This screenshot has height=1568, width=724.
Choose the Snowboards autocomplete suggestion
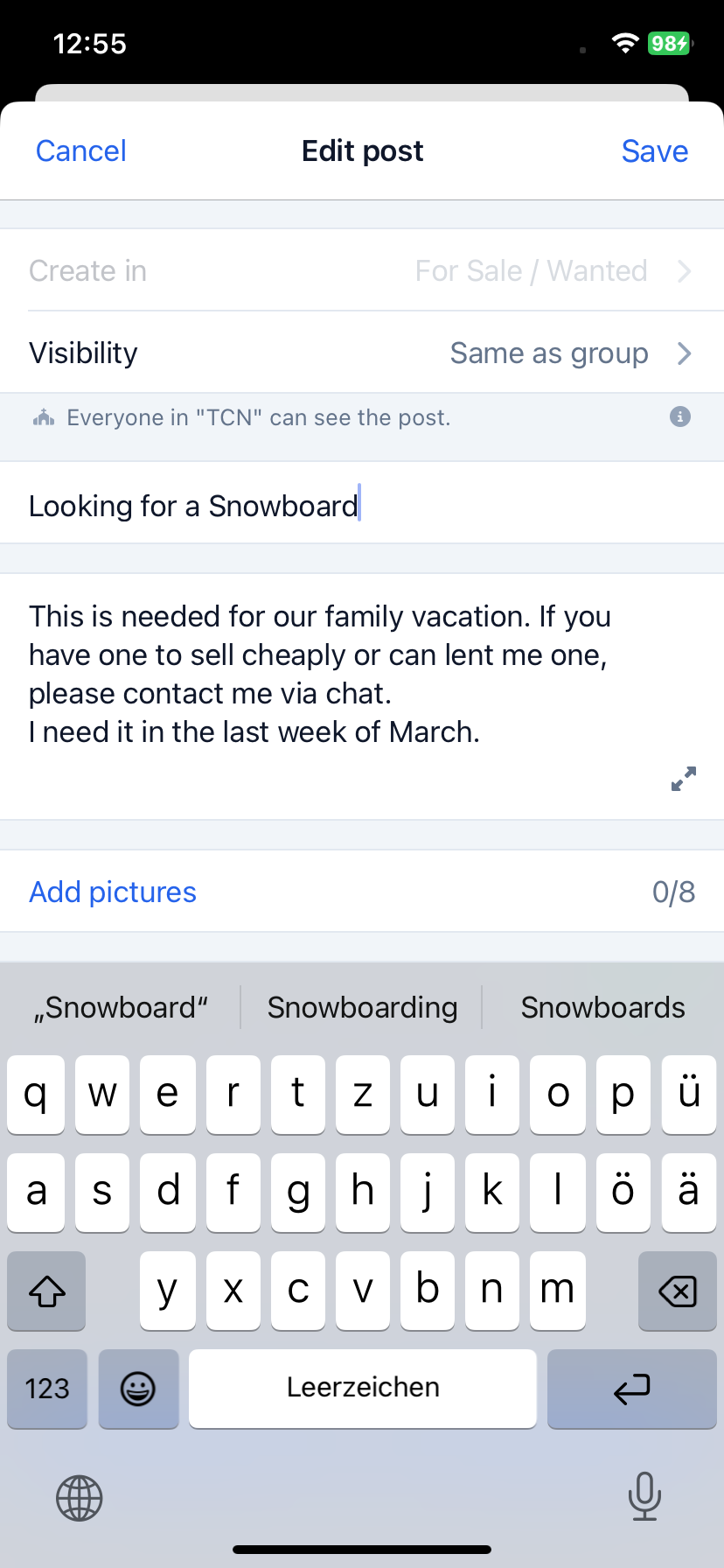[x=603, y=1007]
